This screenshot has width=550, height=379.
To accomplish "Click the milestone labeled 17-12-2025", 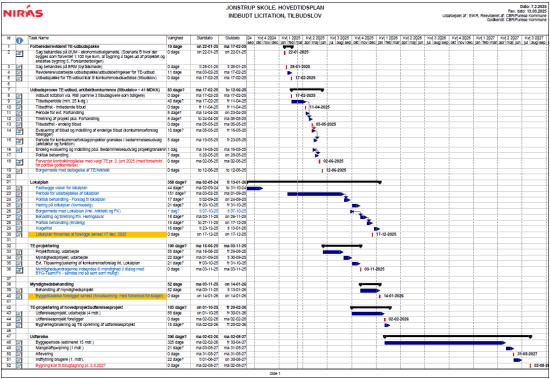I will tap(373, 234).
